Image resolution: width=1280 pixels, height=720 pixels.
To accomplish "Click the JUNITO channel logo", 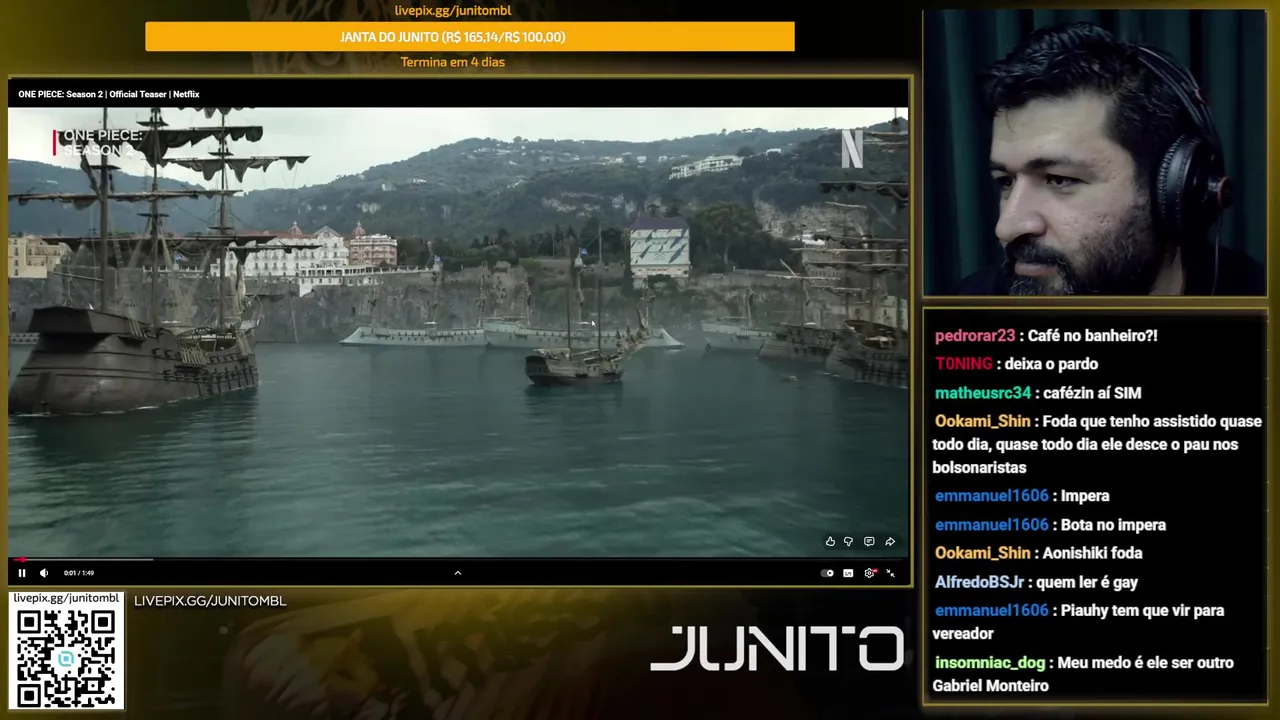I will (777, 649).
